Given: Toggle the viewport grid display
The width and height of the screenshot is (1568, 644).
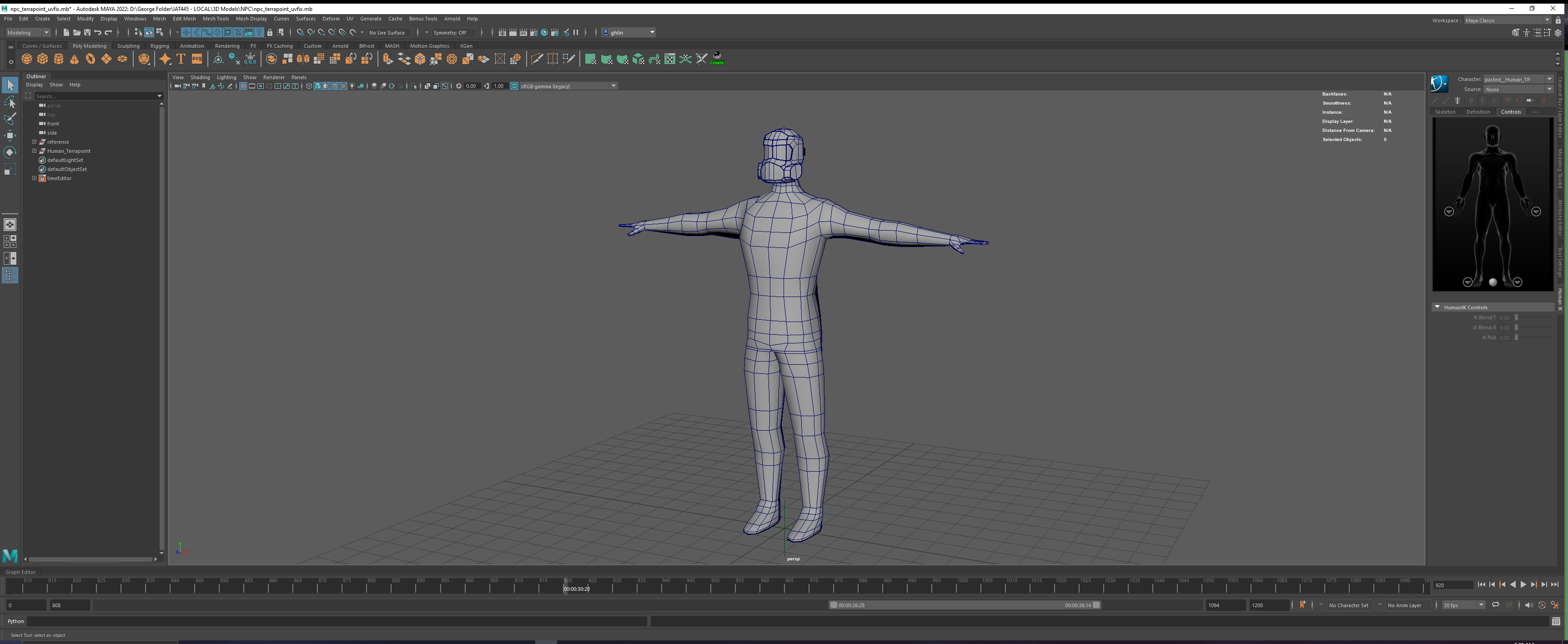Looking at the screenshot, I should [243, 86].
